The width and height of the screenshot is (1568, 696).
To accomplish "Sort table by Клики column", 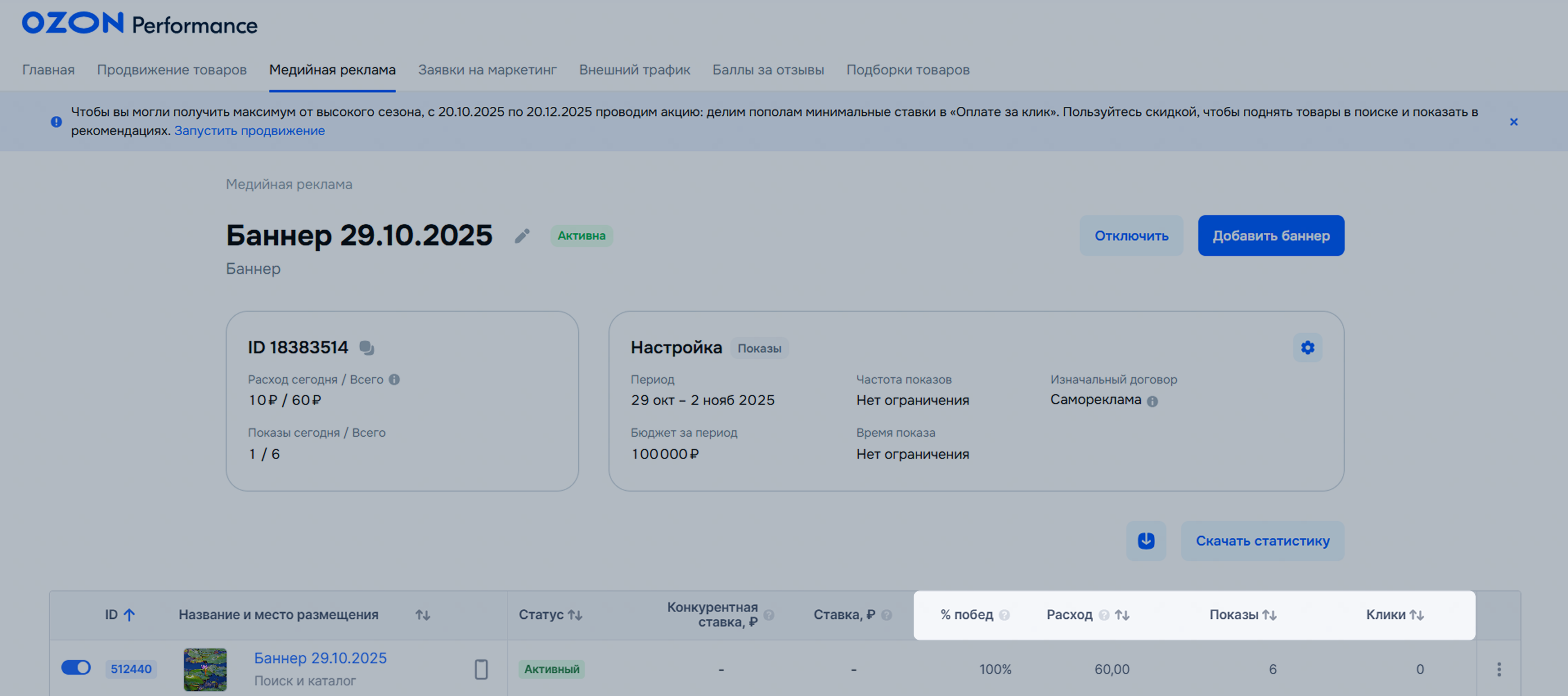I will (1416, 615).
